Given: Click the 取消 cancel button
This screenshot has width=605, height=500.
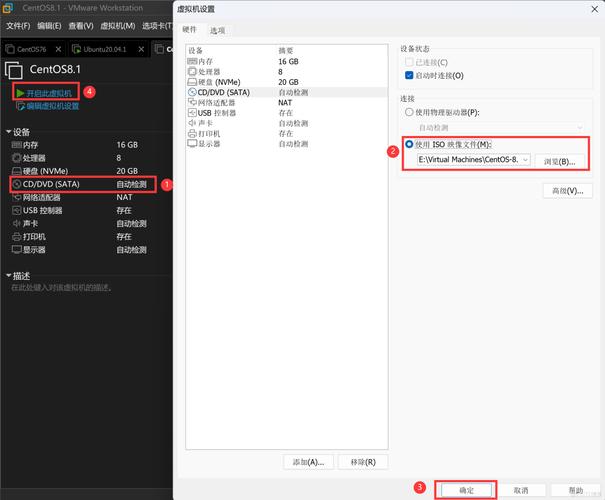Looking at the screenshot, I should (521, 490).
